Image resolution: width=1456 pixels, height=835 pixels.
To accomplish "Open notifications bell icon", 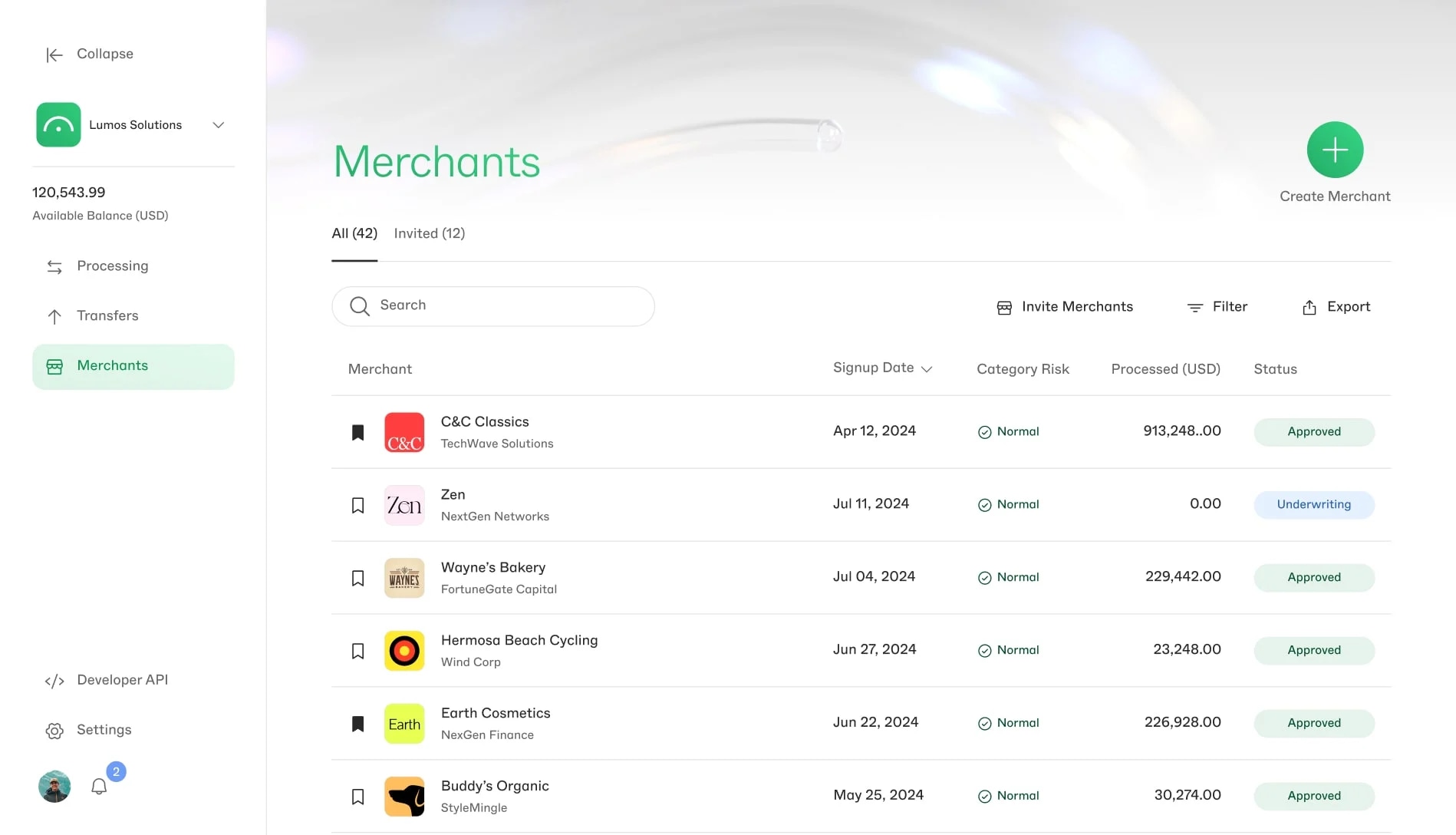I will pos(99,787).
